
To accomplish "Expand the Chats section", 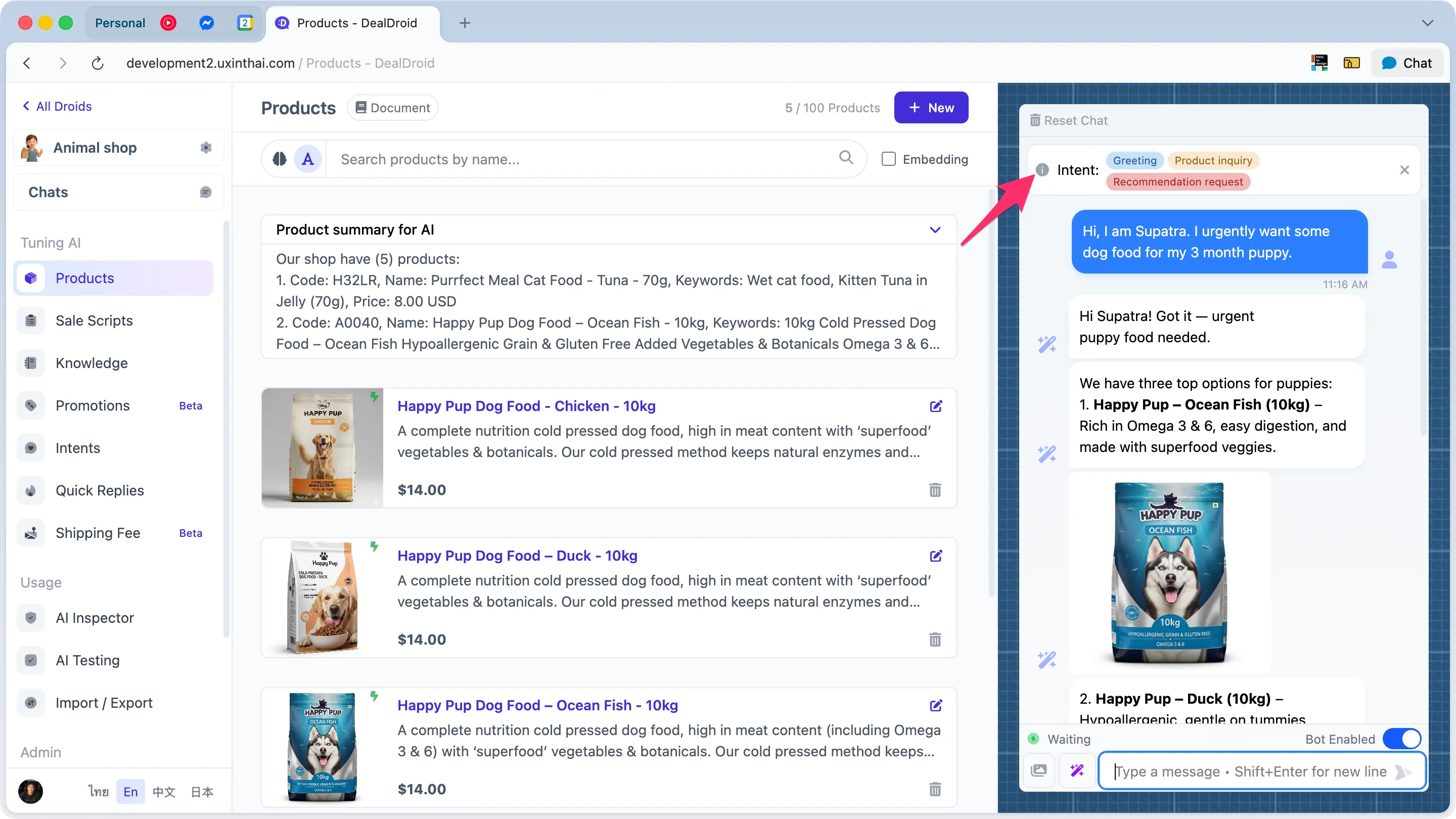I will [x=205, y=192].
